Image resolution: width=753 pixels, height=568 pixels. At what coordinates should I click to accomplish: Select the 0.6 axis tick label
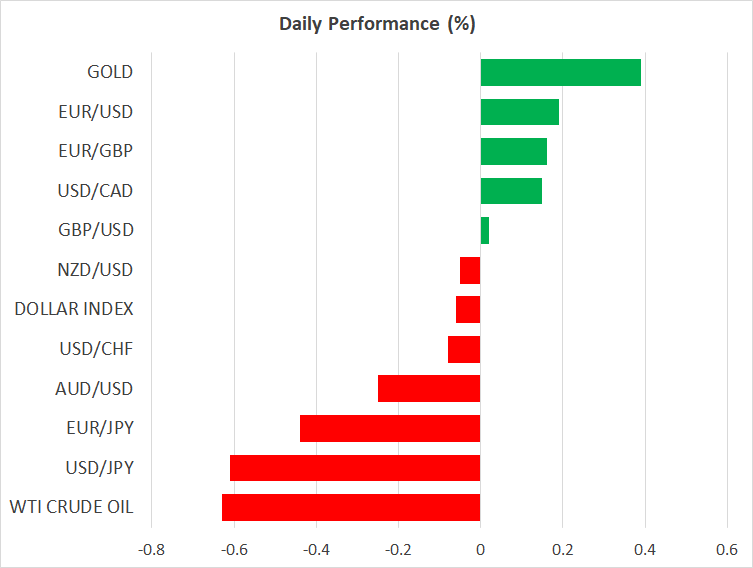[727, 550]
